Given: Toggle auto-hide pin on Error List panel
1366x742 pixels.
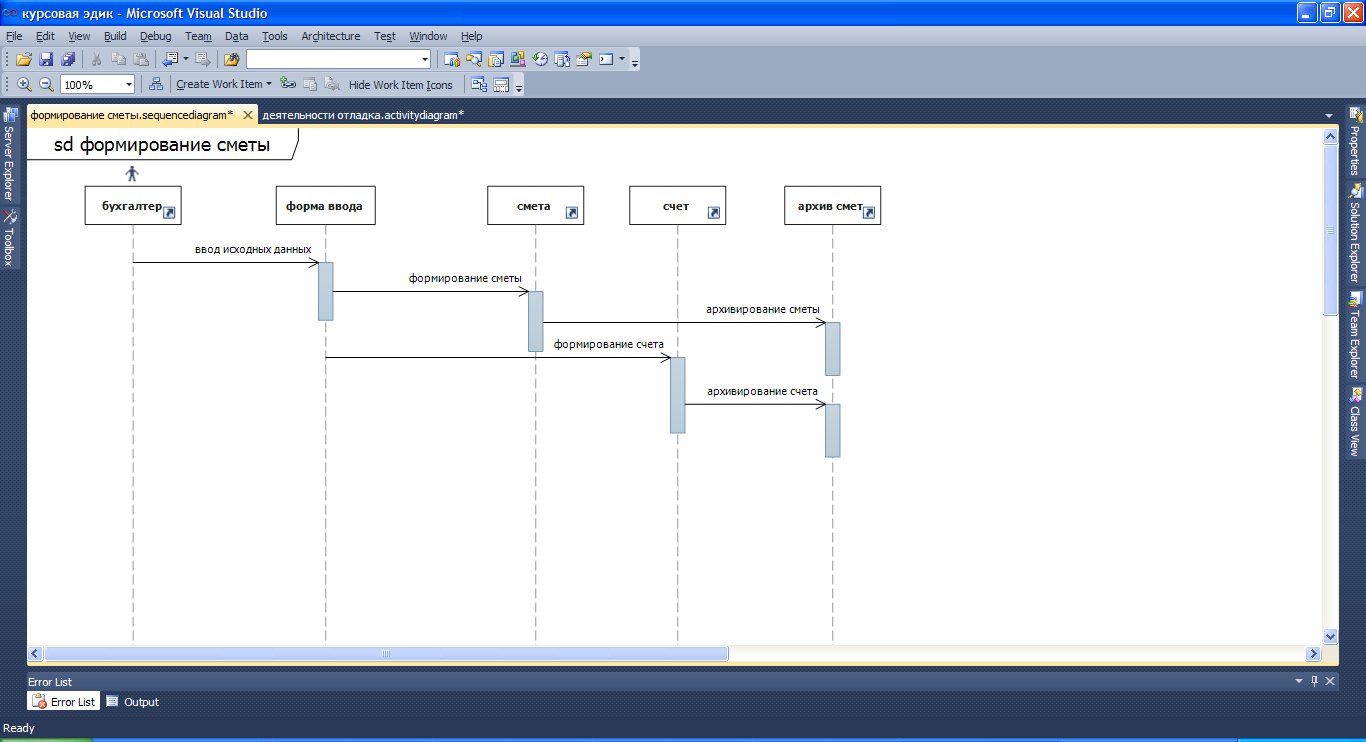Looking at the screenshot, I should (x=1314, y=681).
